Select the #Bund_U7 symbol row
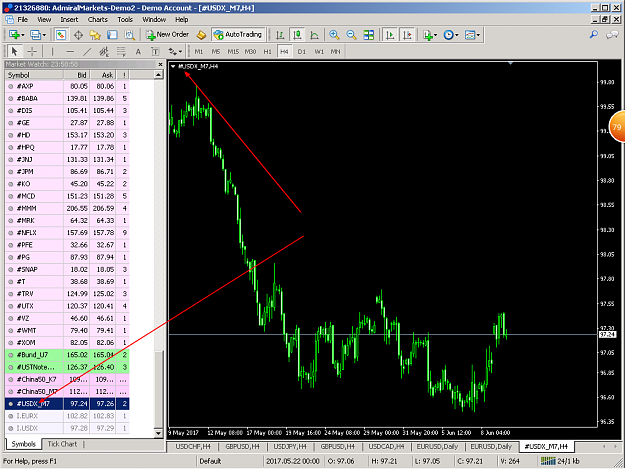Image resolution: width=625 pixels, height=469 pixels. coord(67,355)
